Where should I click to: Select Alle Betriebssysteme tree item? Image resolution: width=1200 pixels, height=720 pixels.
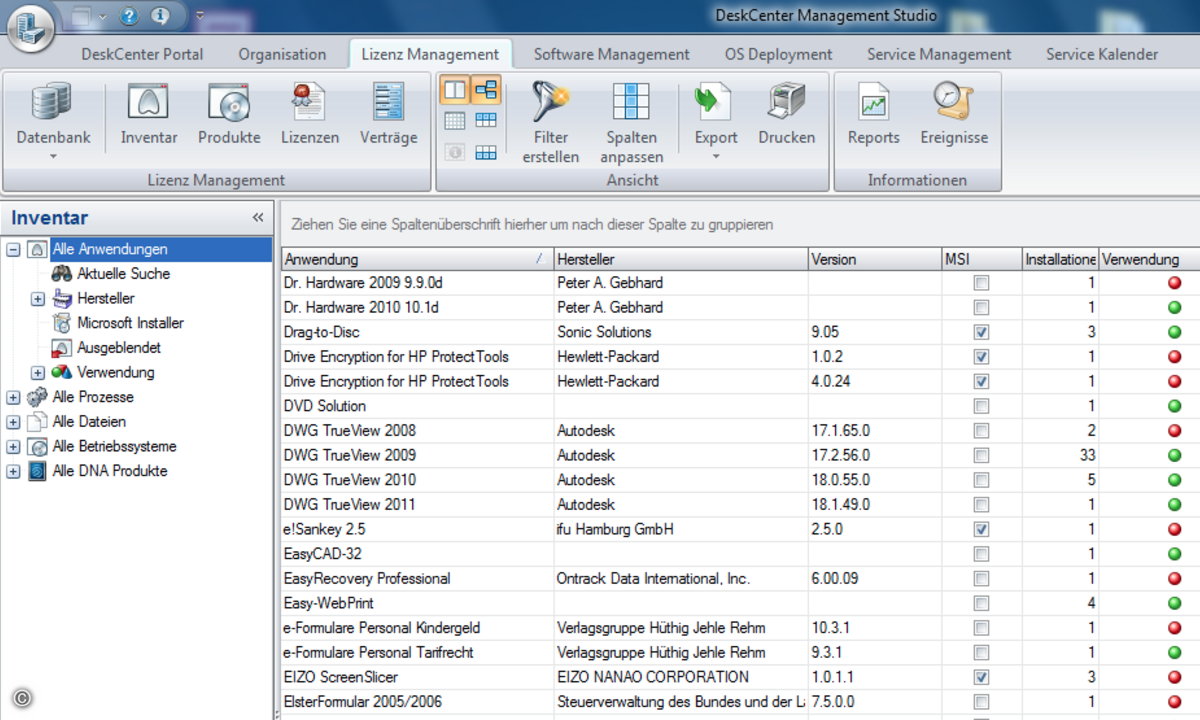click(114, 446)
